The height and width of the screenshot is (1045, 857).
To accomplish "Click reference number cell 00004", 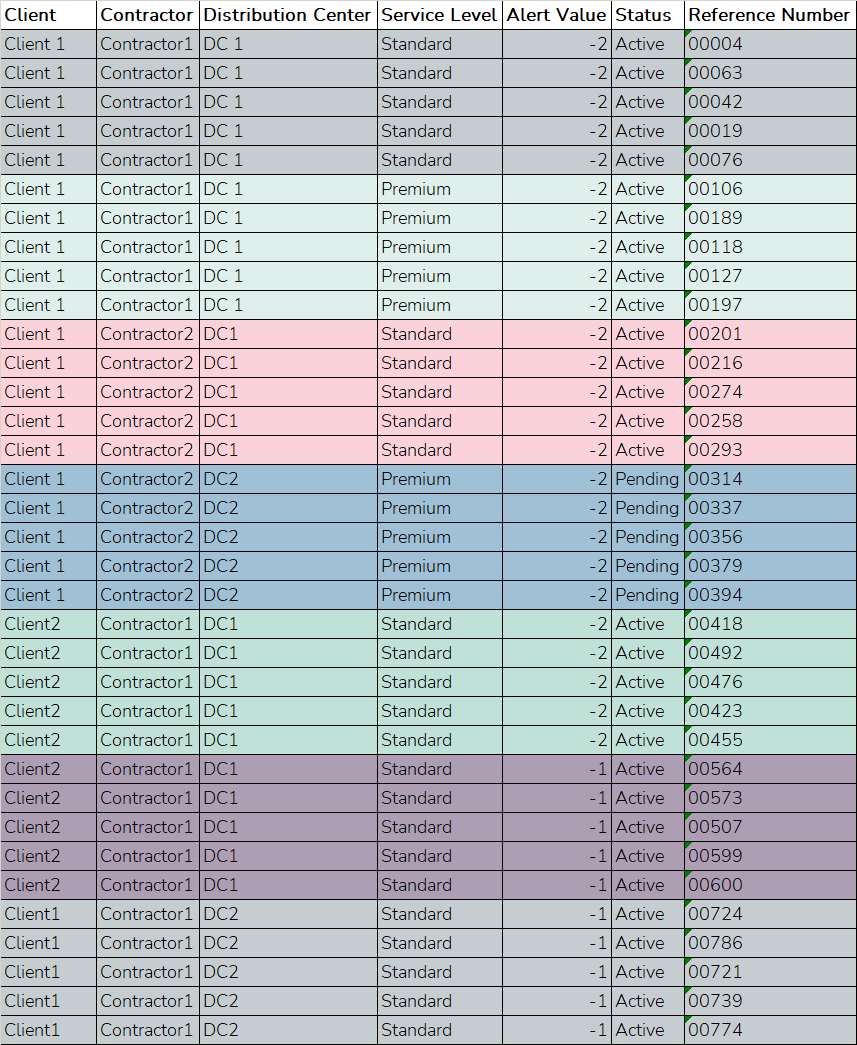I will 770,44.
